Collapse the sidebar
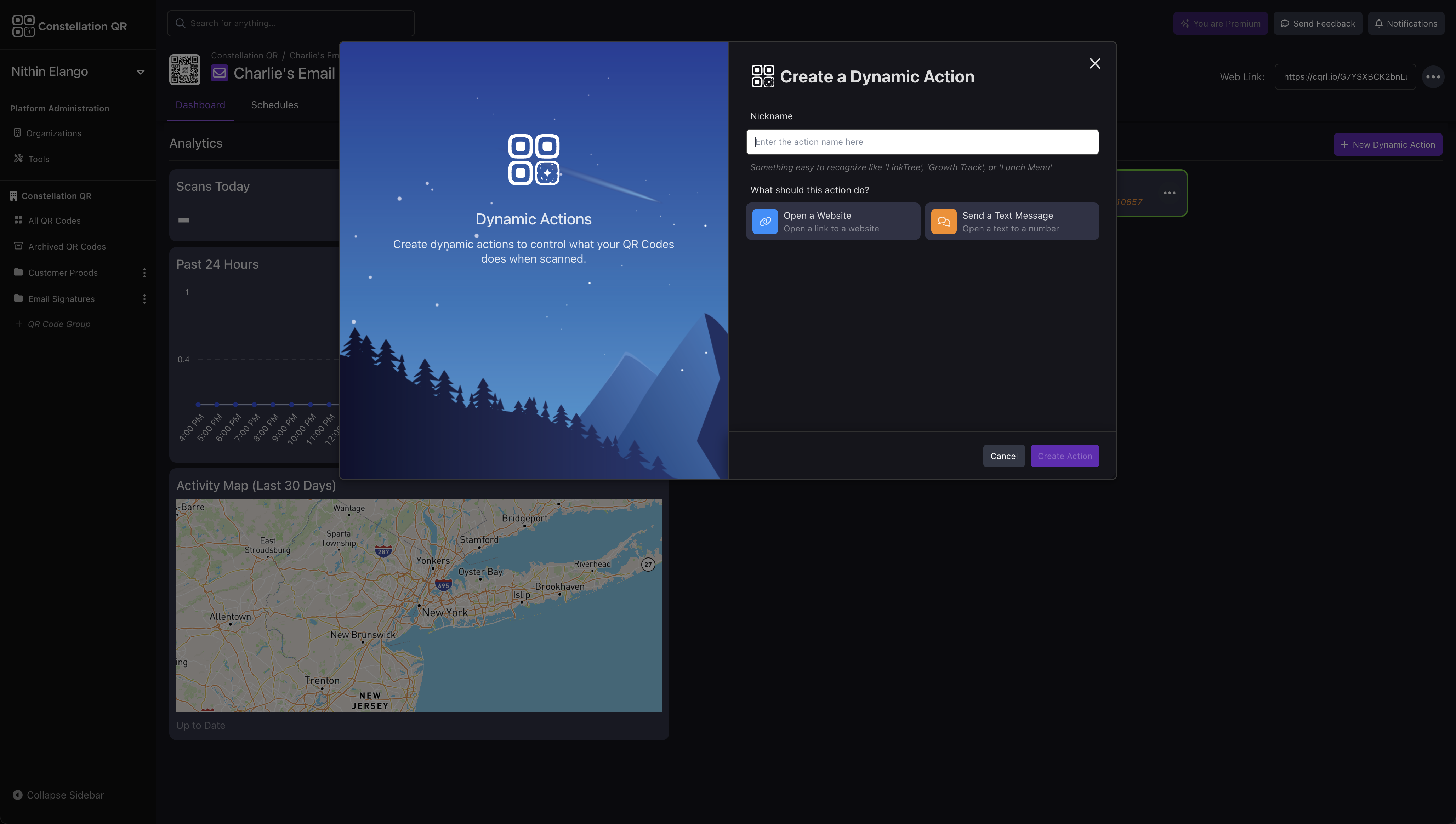This screenshot has height=824, width=1456. tap(58, 795)
